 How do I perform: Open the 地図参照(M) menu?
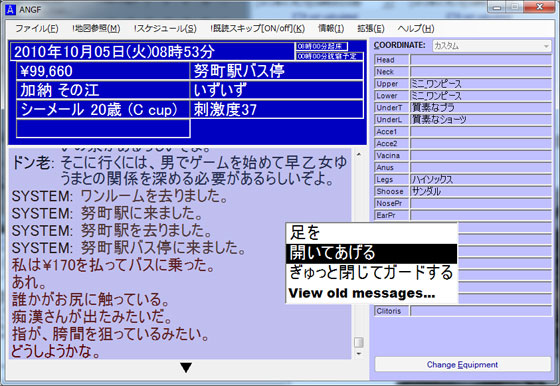click(96, 28)
